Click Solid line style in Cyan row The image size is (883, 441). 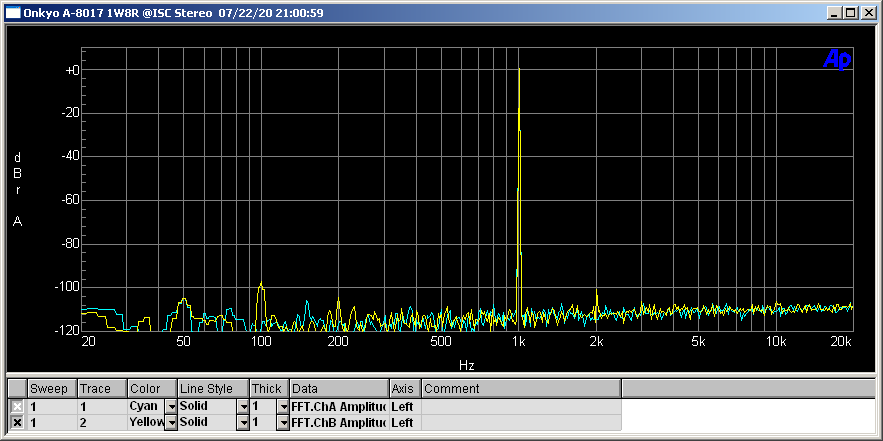(x=207, y=406)
